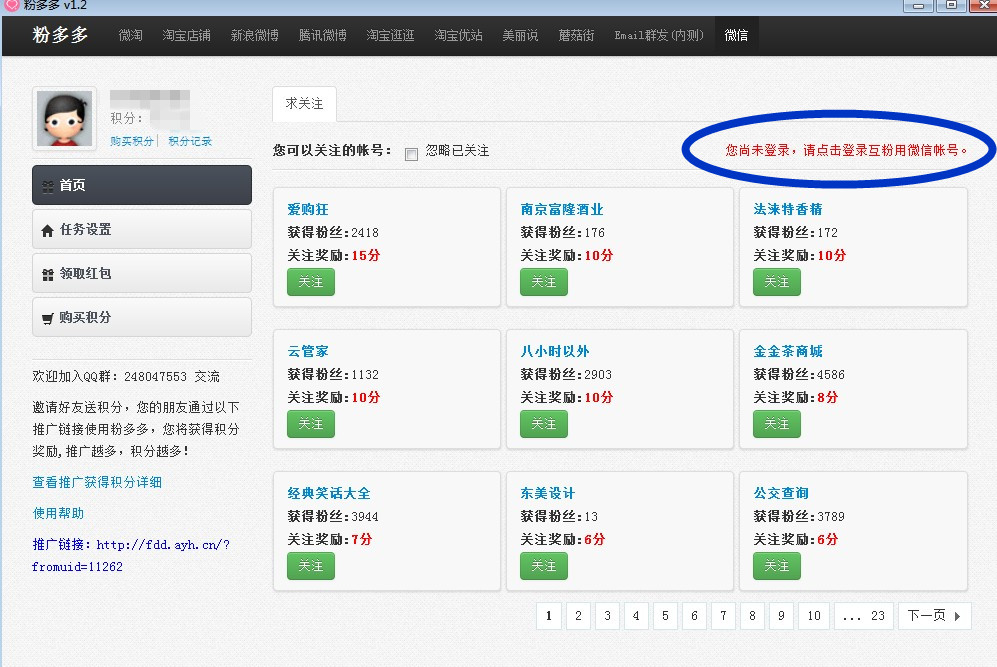Open the 金金茶商城 account title

(788, 351)
